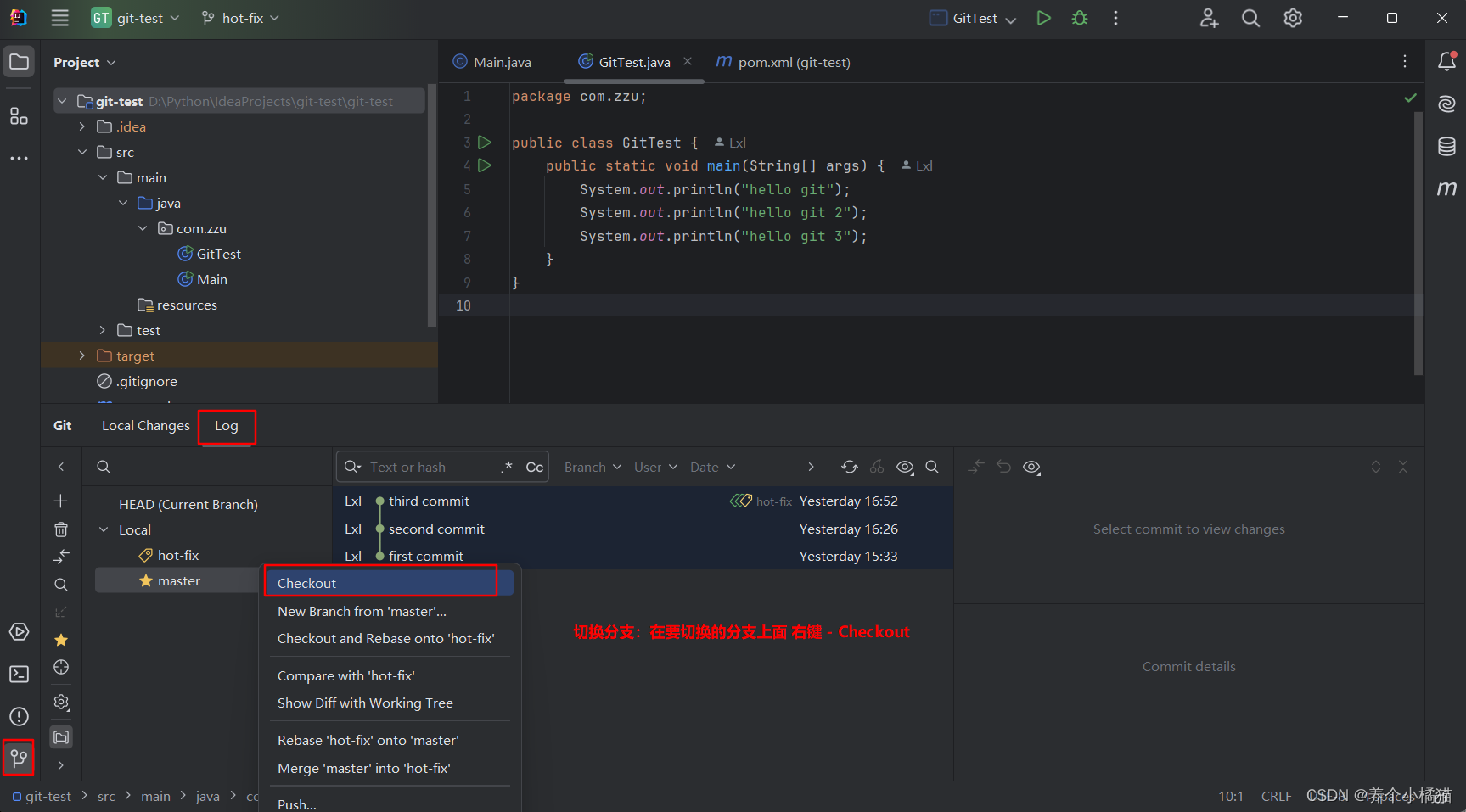Run GitTest class gutter icon
The width and height of the screenshot is (1466, 812).
pyautogui.click(x=485, y=143)
